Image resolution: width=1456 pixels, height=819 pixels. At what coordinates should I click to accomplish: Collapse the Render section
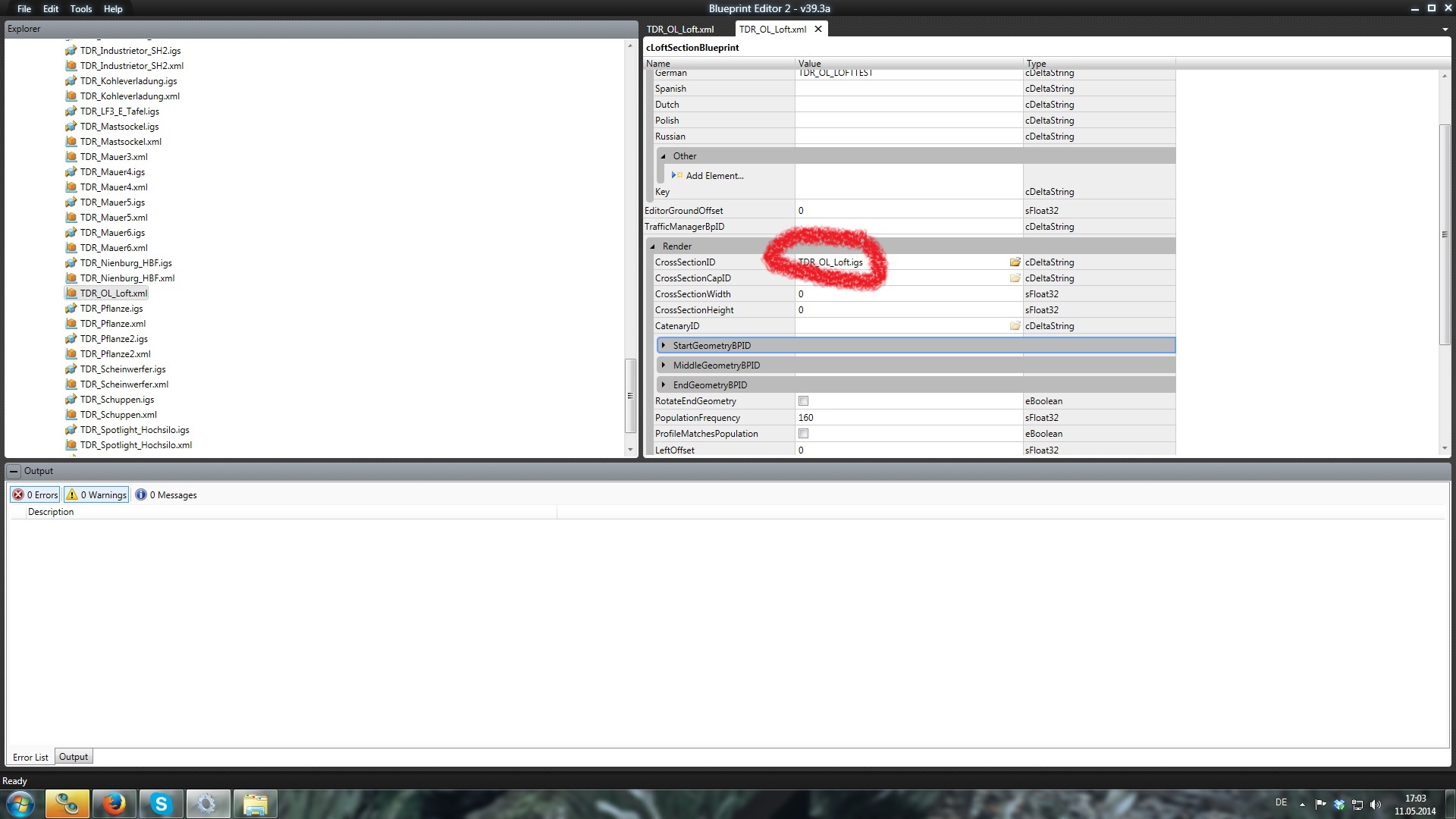click(x=653, y=246)
